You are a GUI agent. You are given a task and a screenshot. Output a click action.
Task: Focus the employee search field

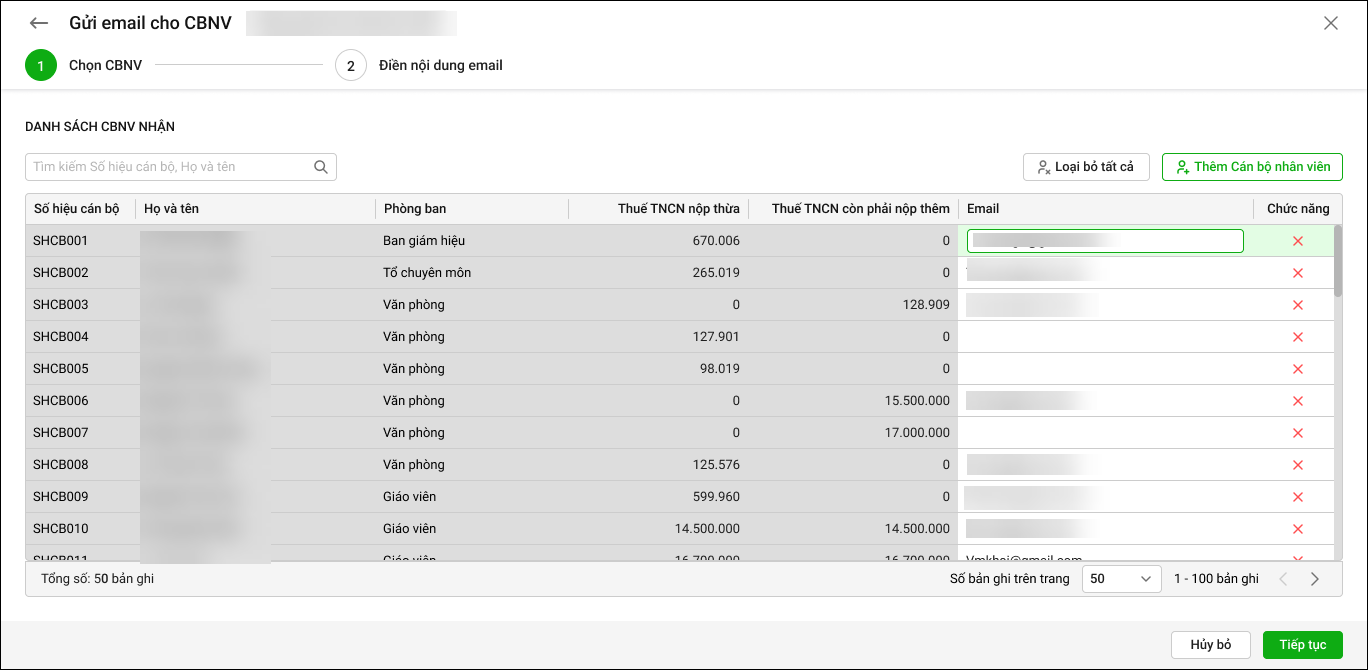tap(170, 167)
